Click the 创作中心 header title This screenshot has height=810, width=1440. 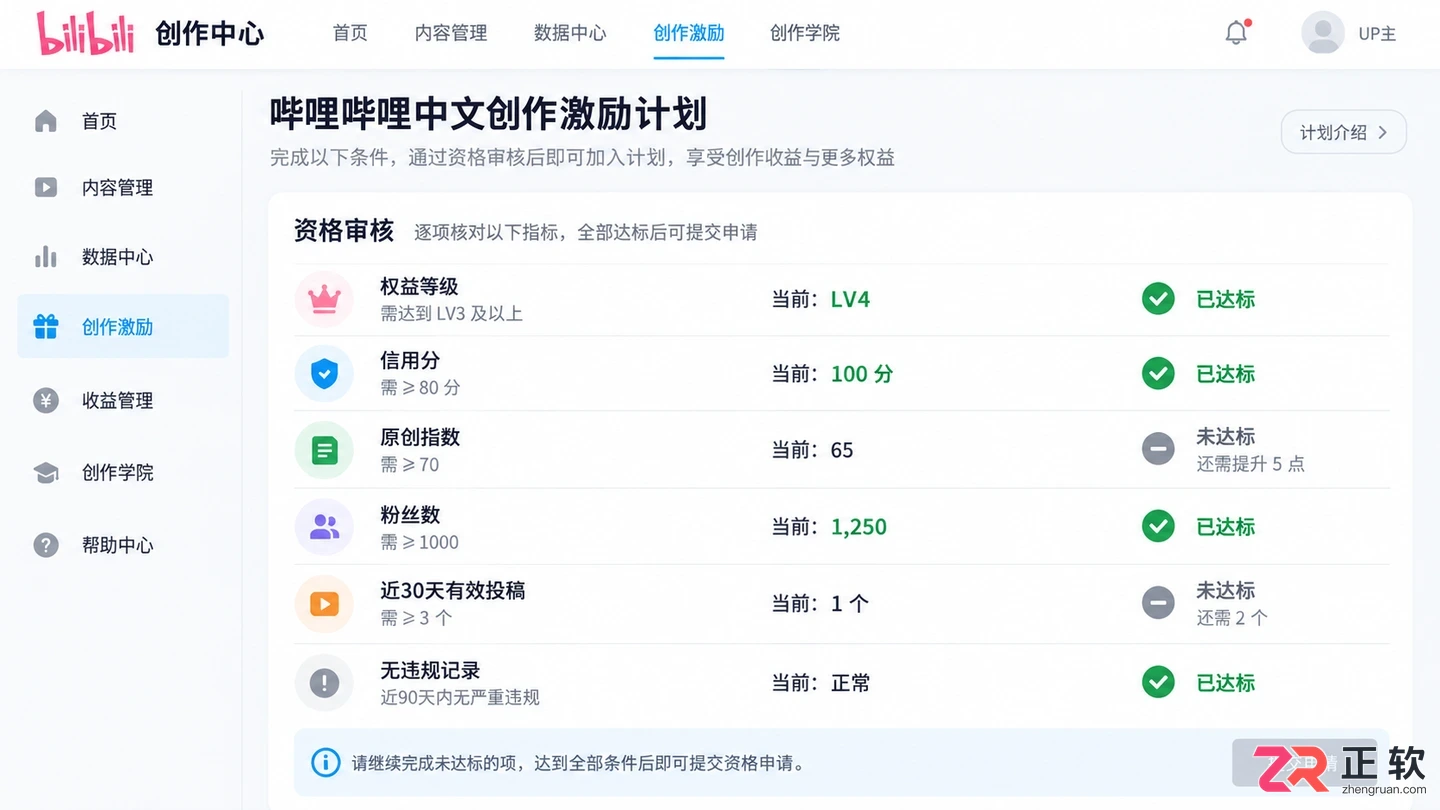pos(210,33)
